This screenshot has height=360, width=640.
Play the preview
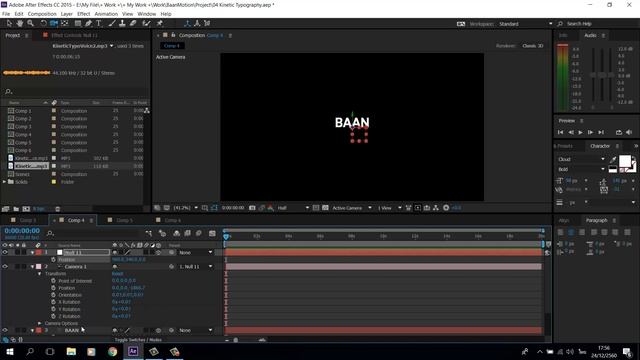[x=580, y=132]
